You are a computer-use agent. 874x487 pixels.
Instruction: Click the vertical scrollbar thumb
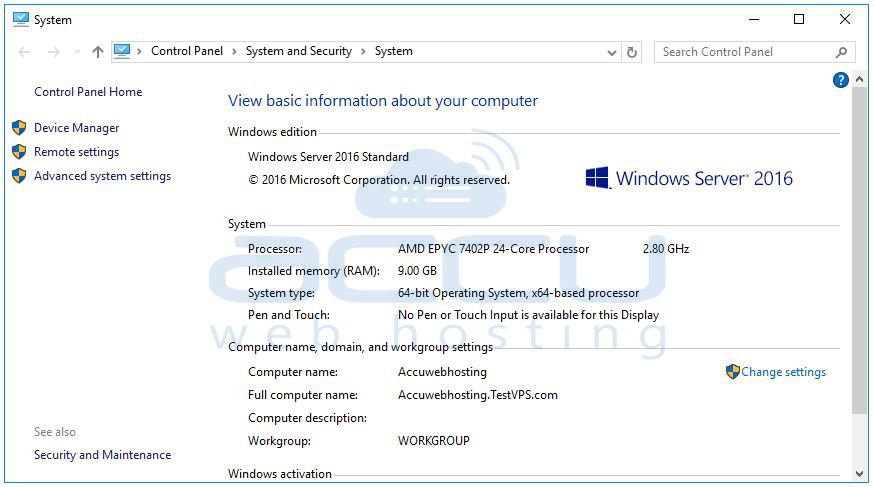860,251
